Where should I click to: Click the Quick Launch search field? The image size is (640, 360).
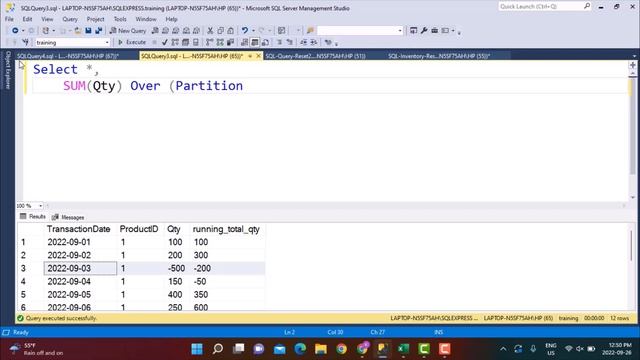(544, 6)
